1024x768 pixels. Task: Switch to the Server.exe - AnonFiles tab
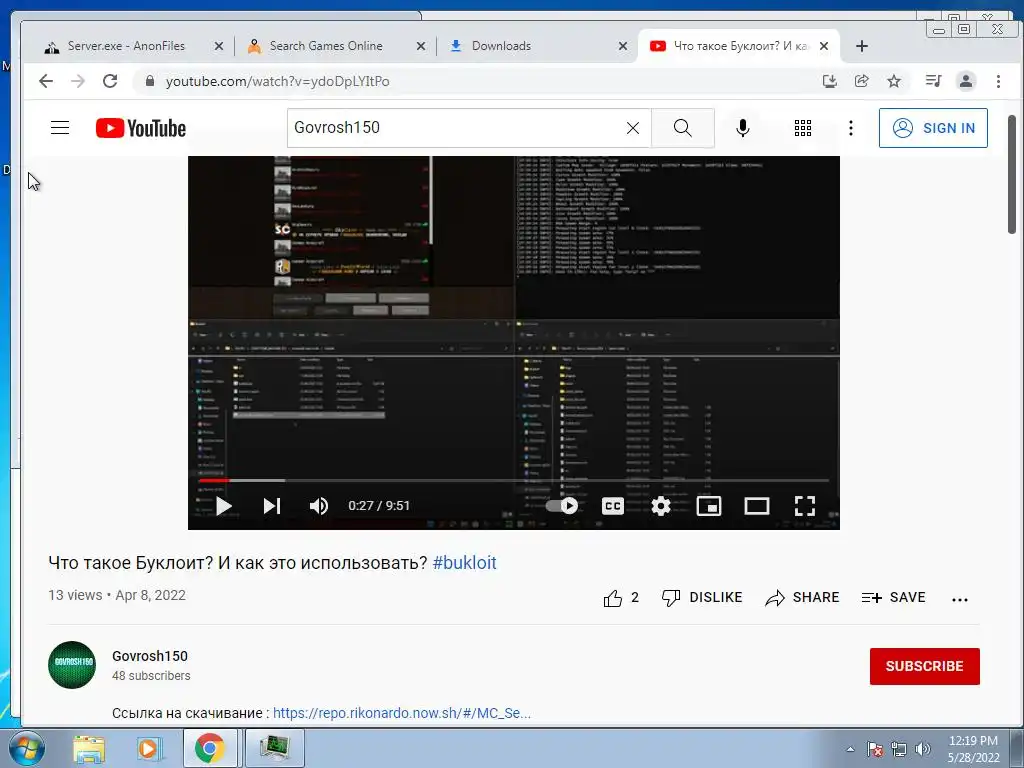pyautogui.click(x=126, y=46)
